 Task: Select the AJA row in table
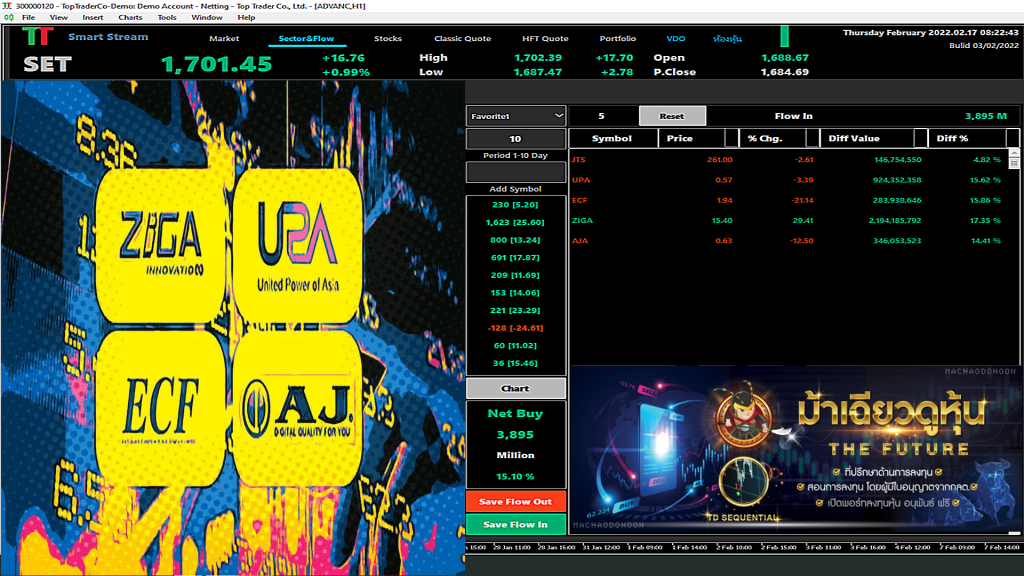[x=788, y=240]
